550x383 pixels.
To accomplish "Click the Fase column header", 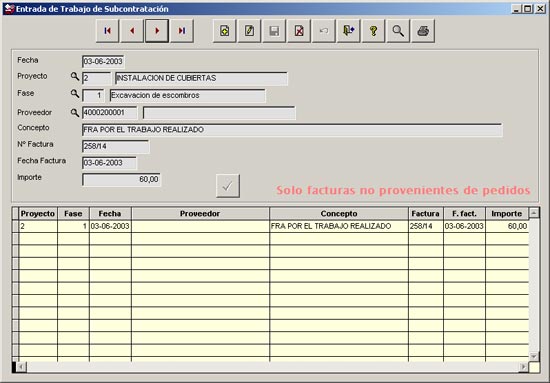I will tap(73, 214).
